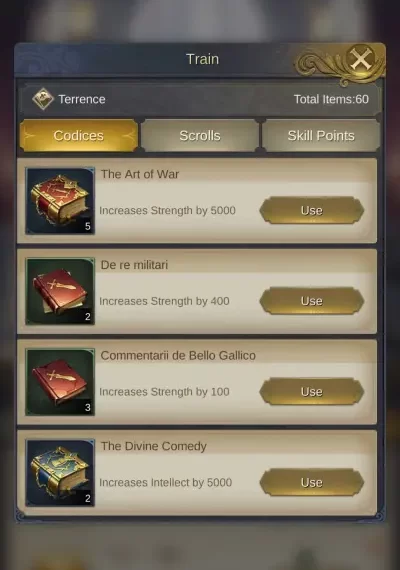Open the Skill Points tab

click(x=321, y=136)
